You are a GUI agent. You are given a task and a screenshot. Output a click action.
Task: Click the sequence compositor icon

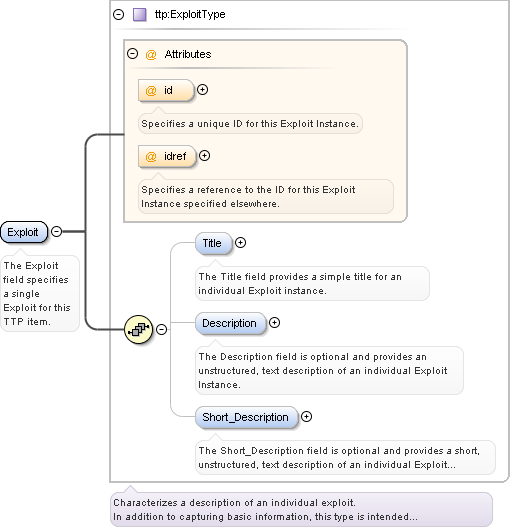139,329
